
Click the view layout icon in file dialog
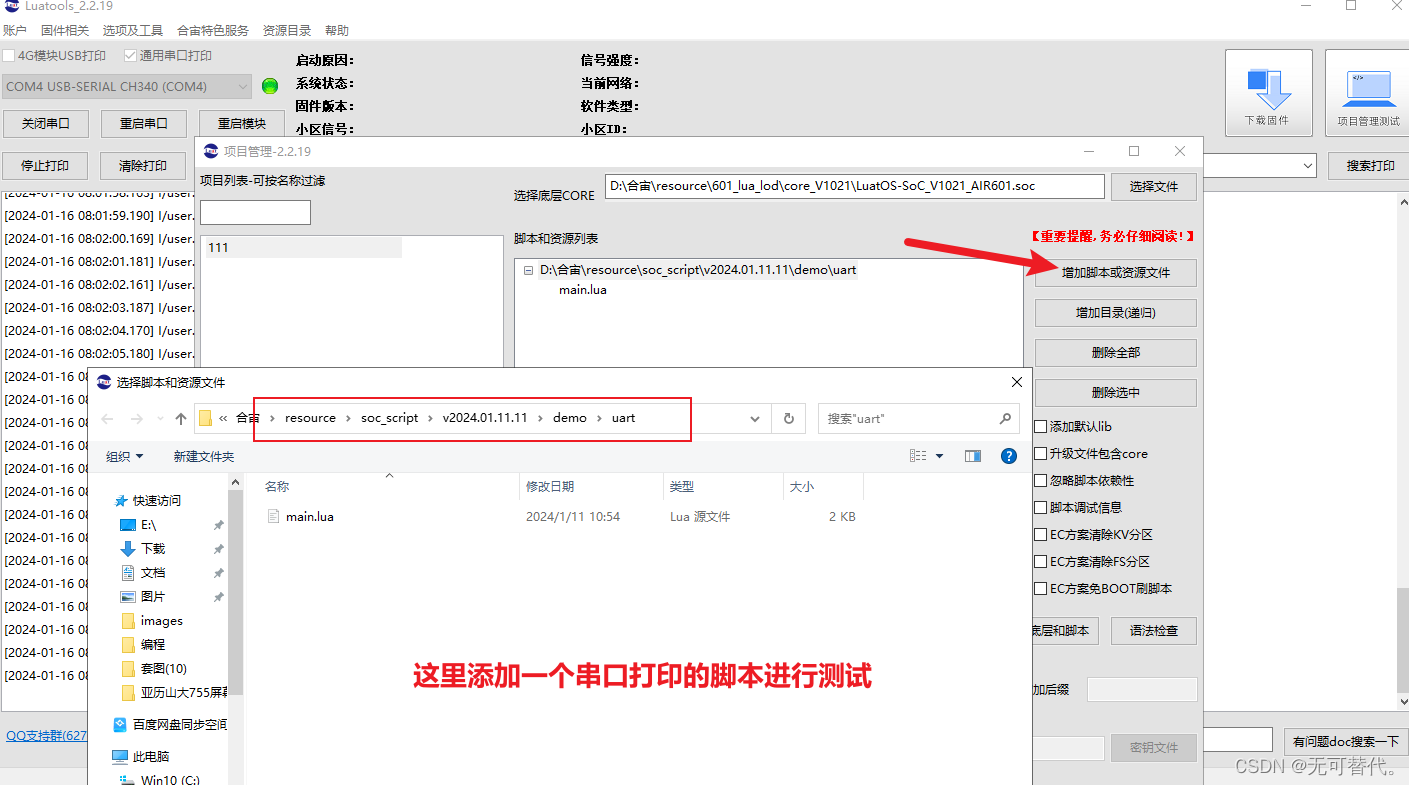click(918, 456)
